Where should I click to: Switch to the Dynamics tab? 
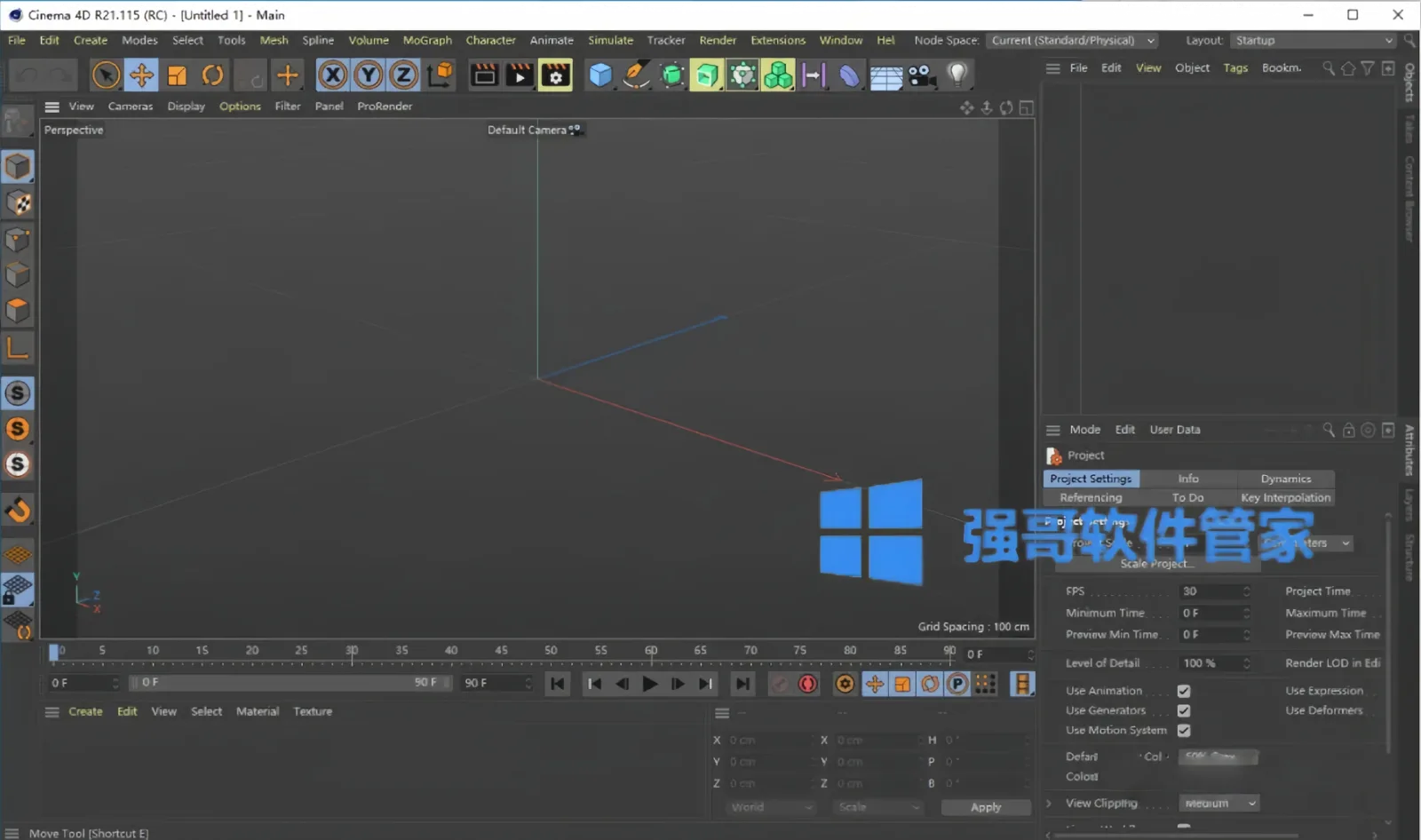pos(1285,479)
